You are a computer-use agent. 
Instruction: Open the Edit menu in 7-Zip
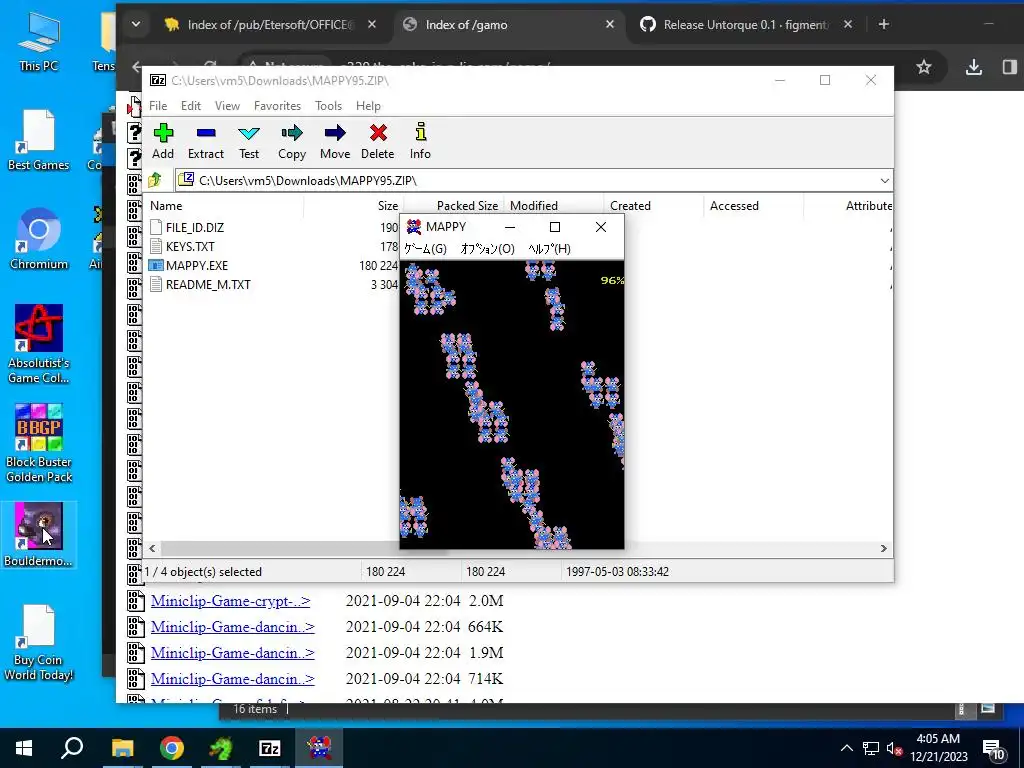click(191, 106)
